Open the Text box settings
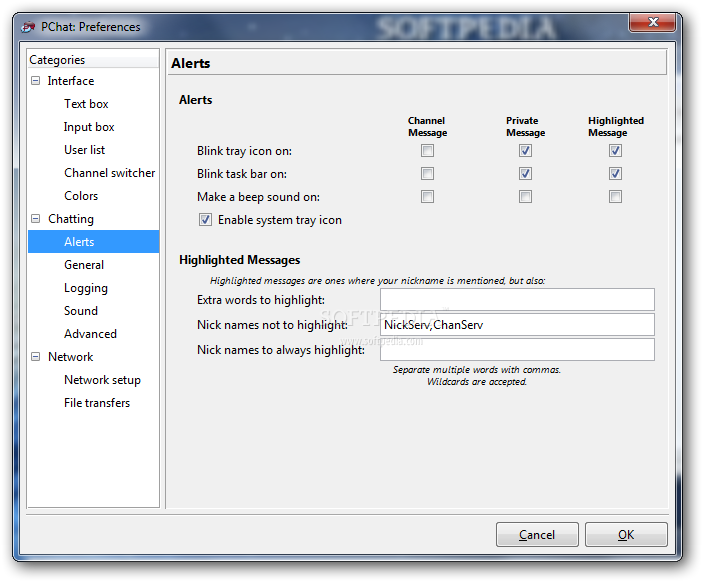Image resolution: width=703 pixels, height=582 pixels. [x=86, y=104]
